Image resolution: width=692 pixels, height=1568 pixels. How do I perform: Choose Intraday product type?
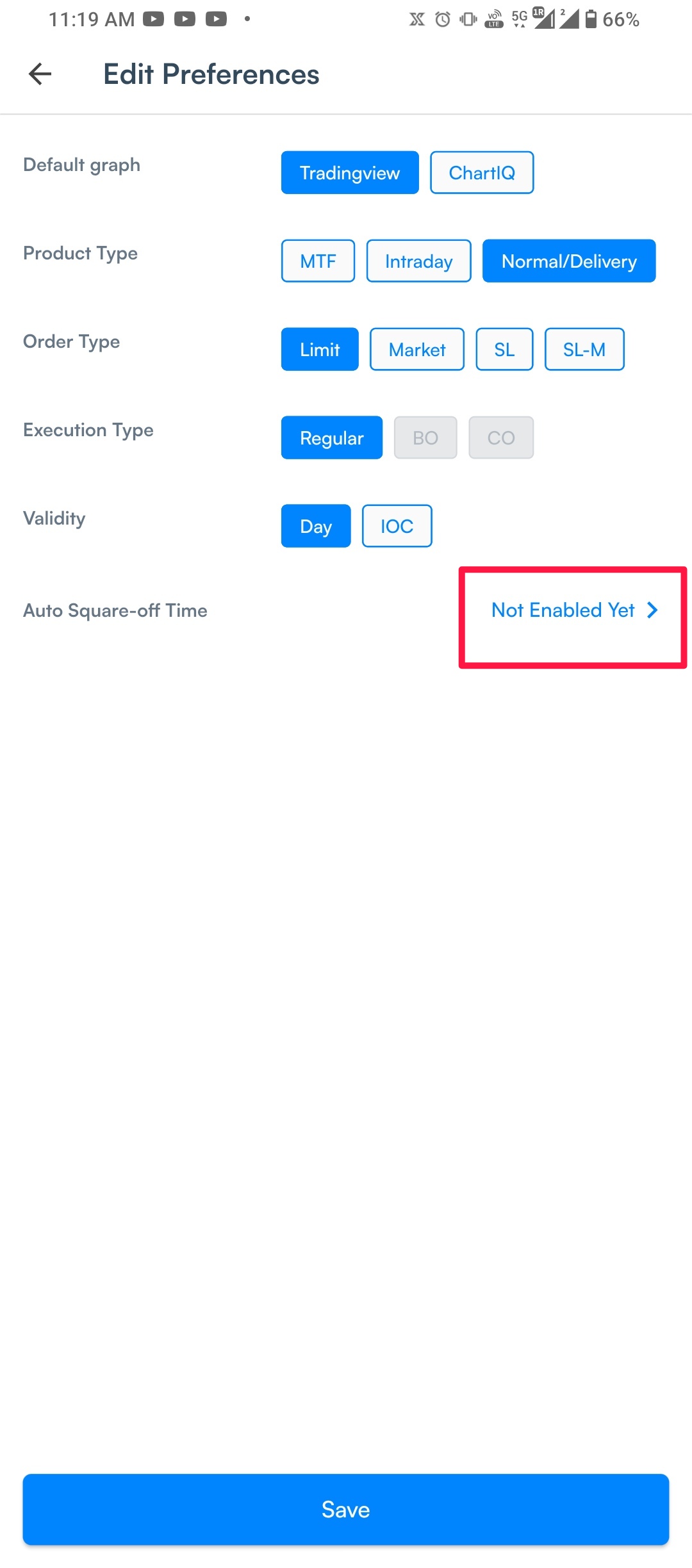pyautogui.click(x=419, y=261)
